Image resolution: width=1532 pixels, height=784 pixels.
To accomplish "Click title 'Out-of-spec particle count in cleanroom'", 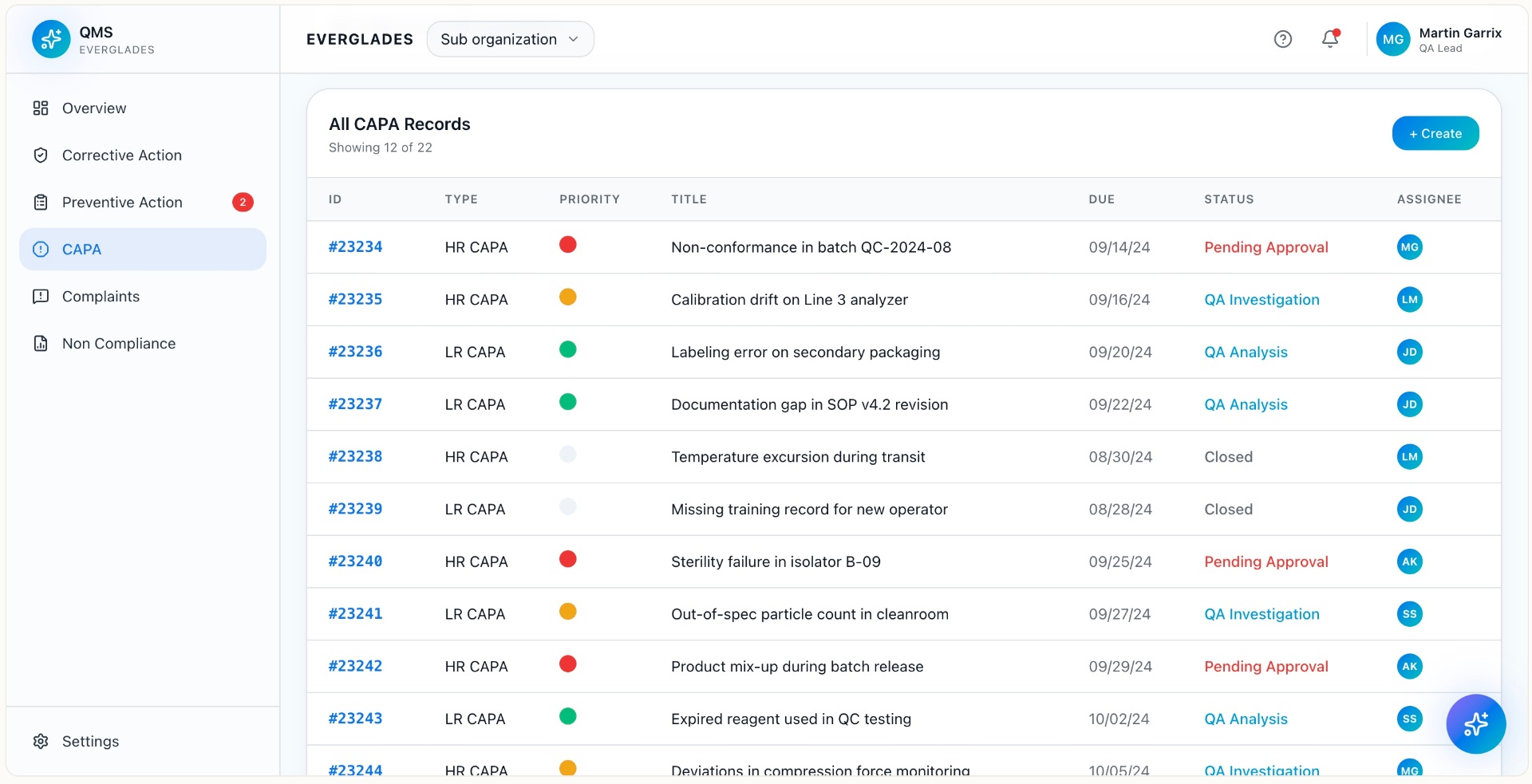I will click(x=810, y=614).
